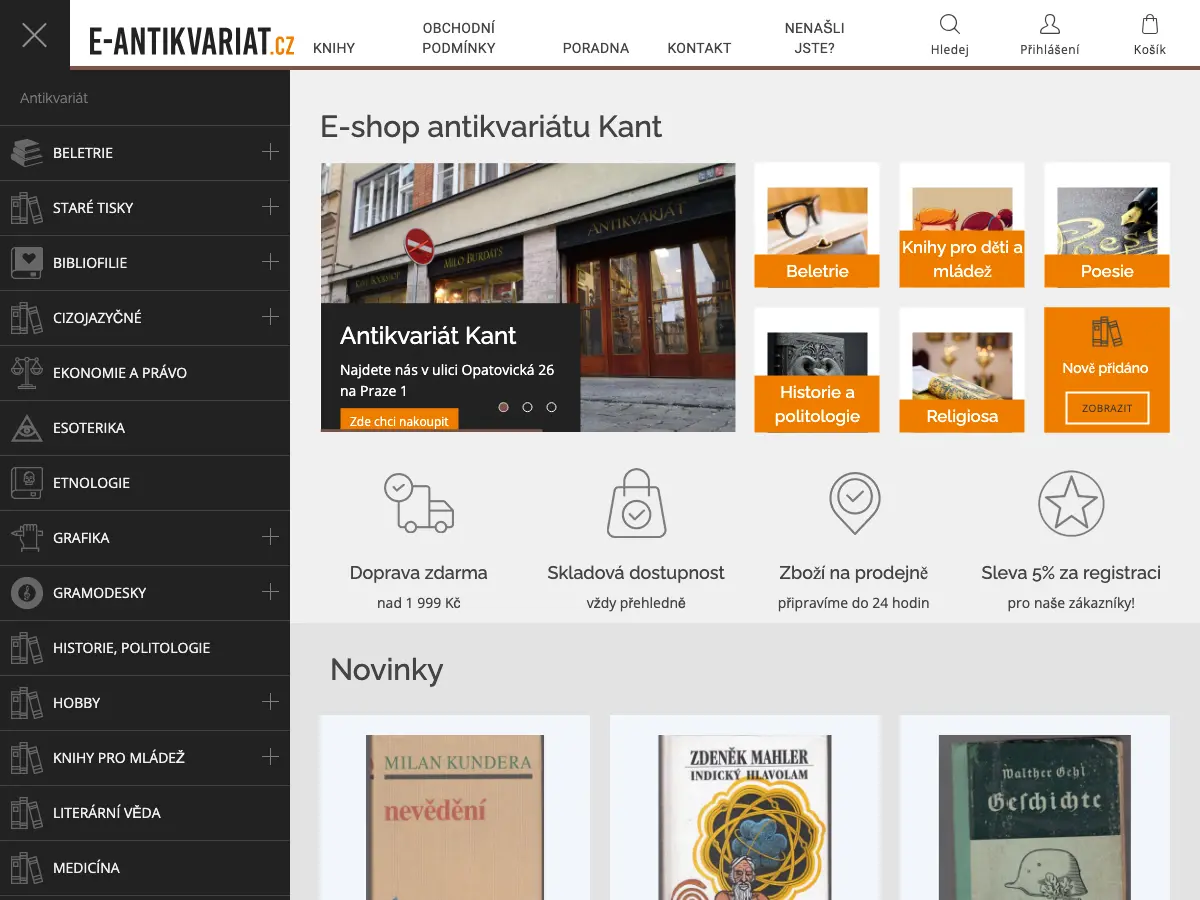This screenshot has height=900, width=1200.
Task: Click the Zobrazit button under Nově přidáno
Action: click(1106, 408)
